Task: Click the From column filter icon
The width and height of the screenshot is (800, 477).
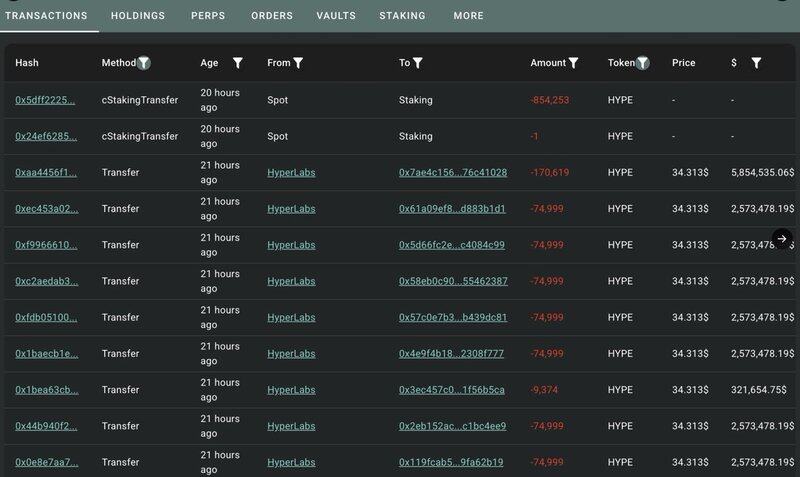Action: (298, 63)
